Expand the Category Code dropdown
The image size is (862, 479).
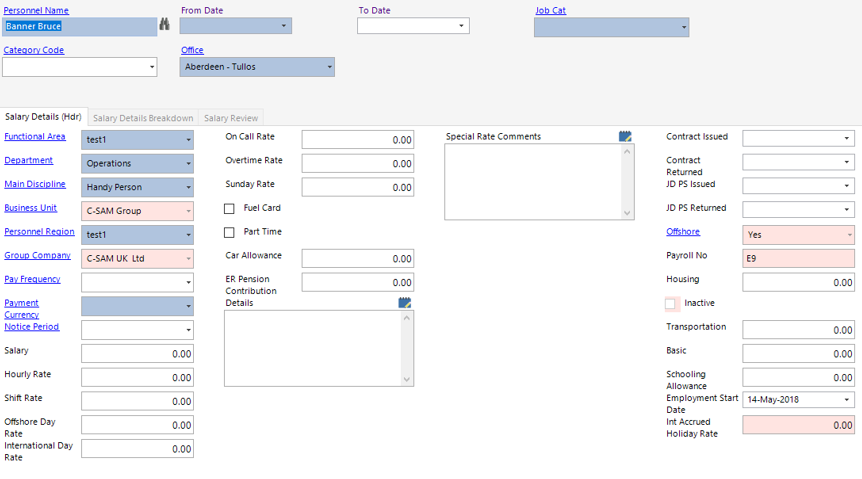click(x=152, y=67)
